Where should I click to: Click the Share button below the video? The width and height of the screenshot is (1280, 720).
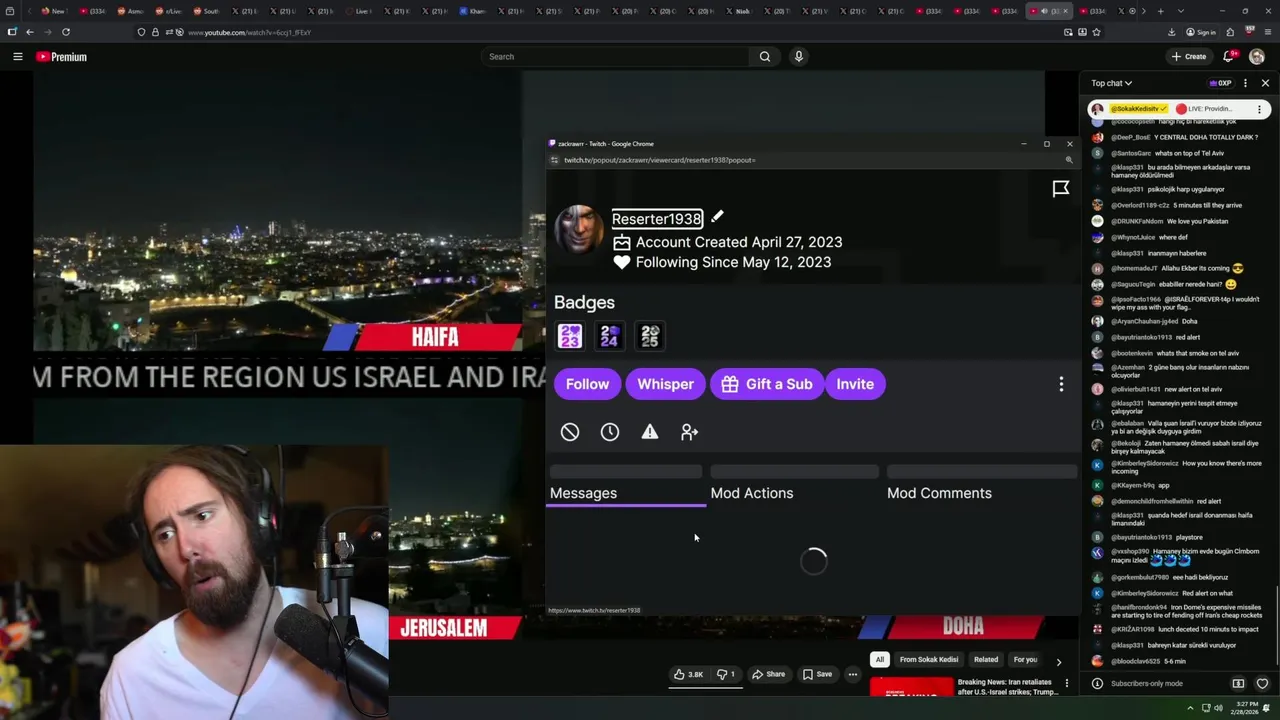[769, 674]
